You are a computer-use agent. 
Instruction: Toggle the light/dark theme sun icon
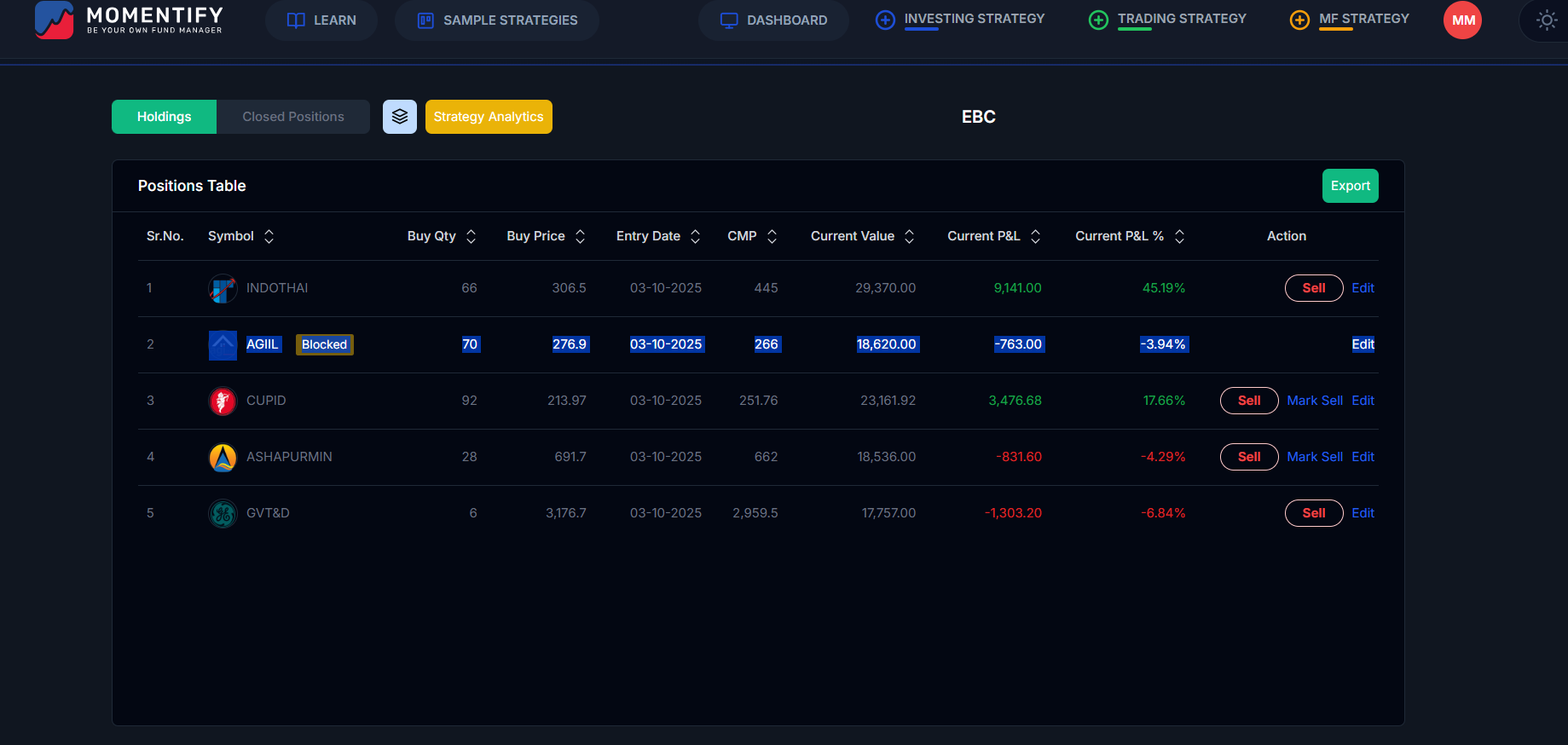(1546, 20)
